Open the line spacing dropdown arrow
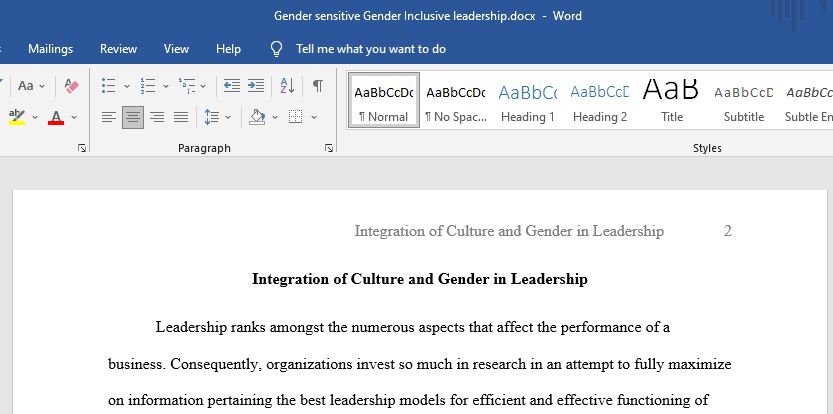This screenshot has width=833, height=414. tap(228, 117)
